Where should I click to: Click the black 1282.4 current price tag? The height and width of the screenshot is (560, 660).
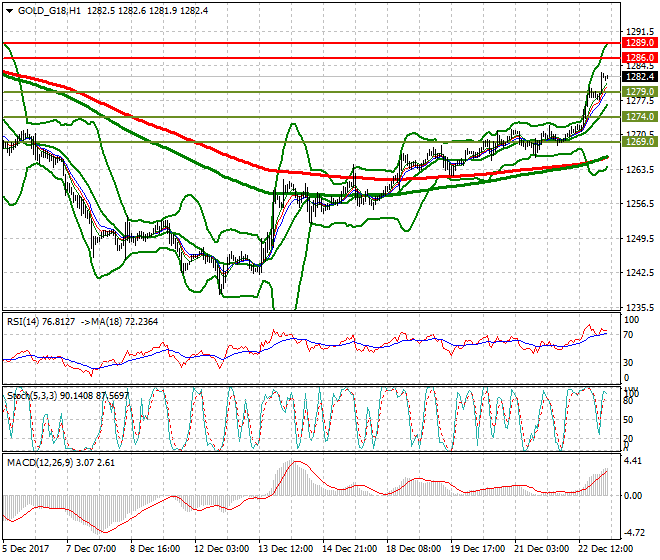(x=638, y=76)
